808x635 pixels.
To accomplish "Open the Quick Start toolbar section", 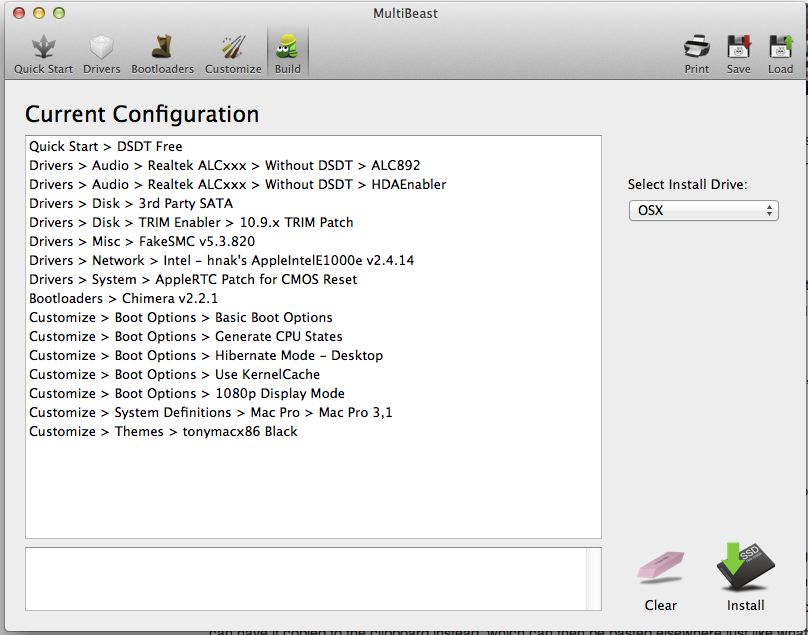I will pyautogui.click(x=43, y=54).
